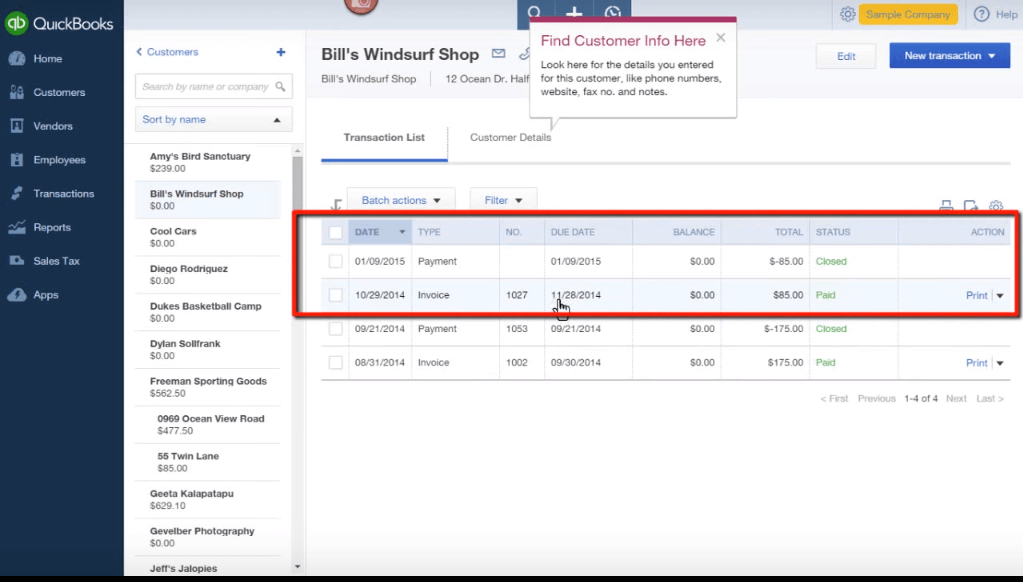Click the customer list scroll-down arrow

pyautogui.click(x=298, y=567)
